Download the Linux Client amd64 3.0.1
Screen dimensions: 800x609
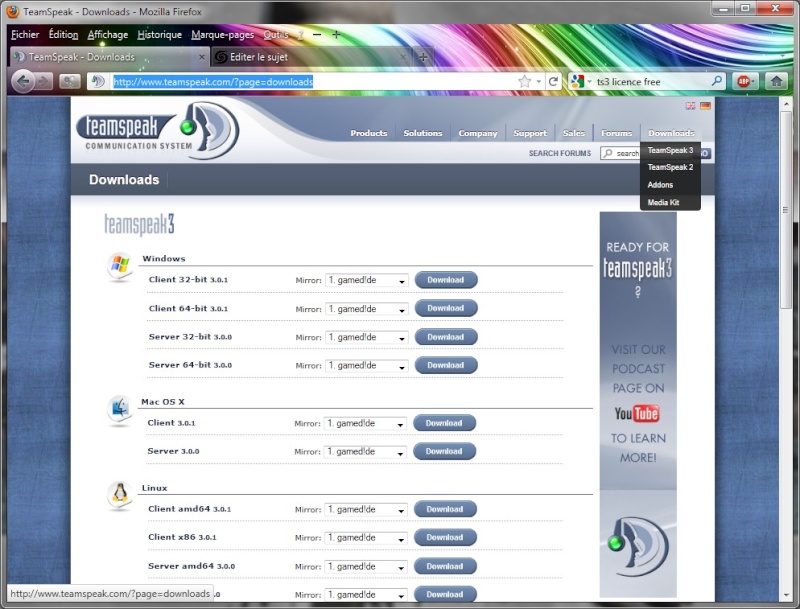[445, 509]
